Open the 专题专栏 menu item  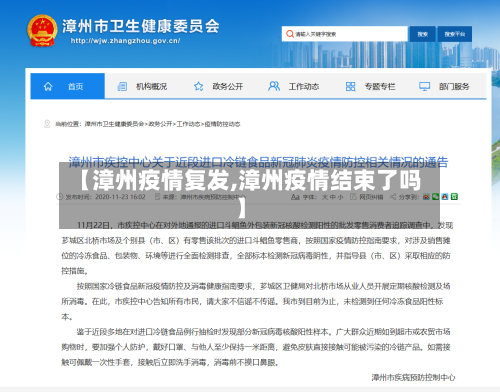click(x=380, y=87)
